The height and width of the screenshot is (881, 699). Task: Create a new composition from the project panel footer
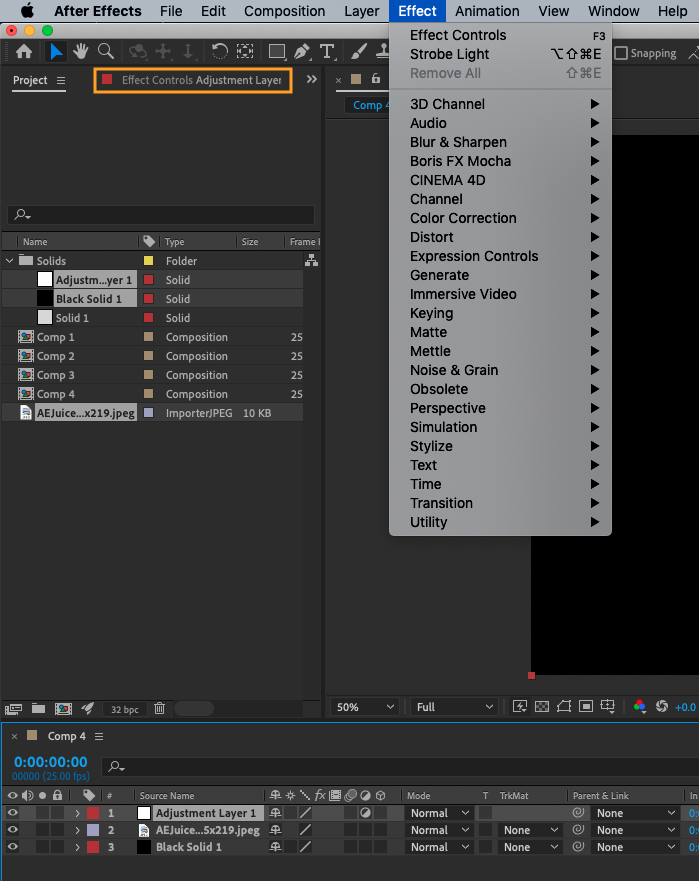coord(63,708)
